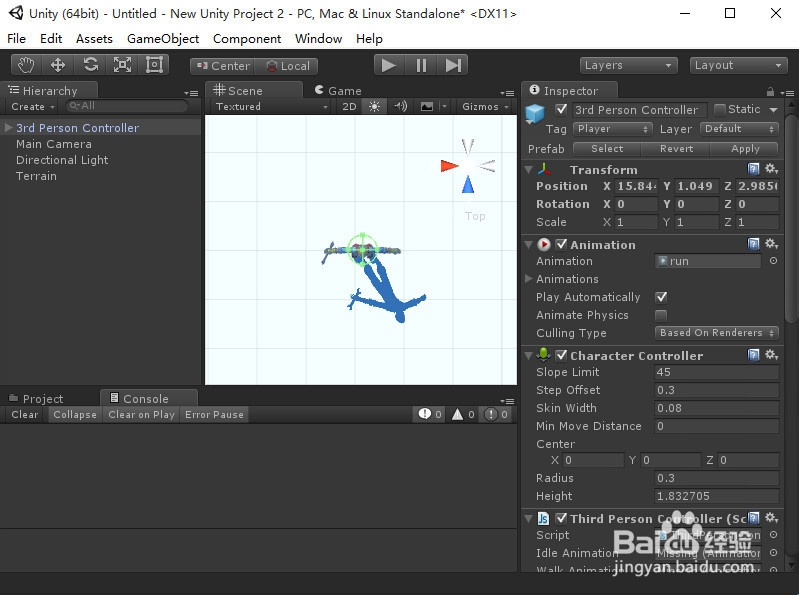Switch to the Project tab
This screenshot has height=595, width=799.
tap(36, 398)
